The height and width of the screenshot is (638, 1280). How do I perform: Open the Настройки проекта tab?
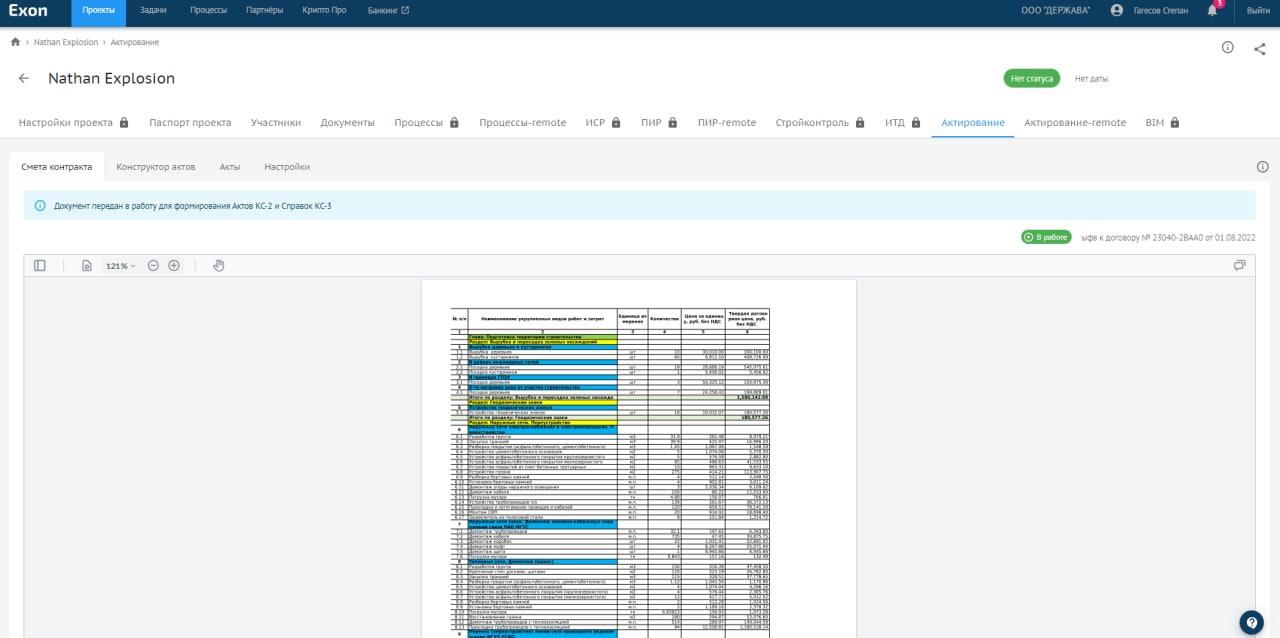tap(74, 123)
